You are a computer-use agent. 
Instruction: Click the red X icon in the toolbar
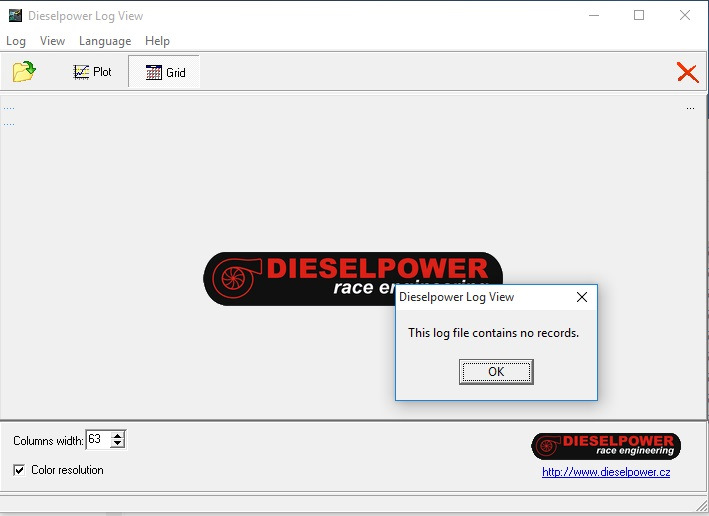tap(687, 72)
